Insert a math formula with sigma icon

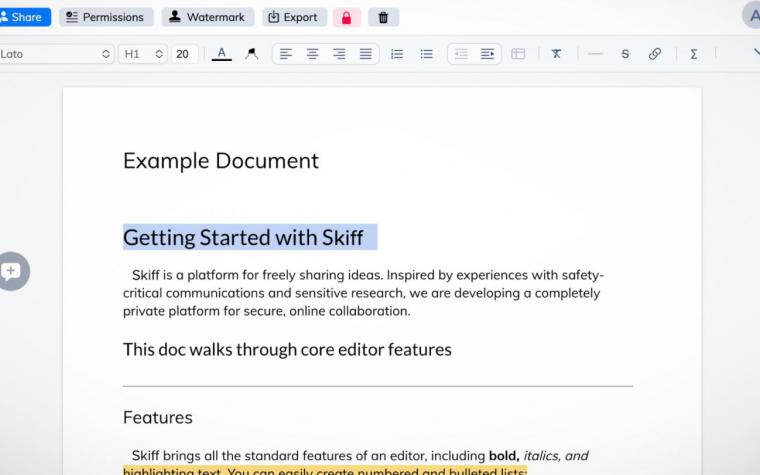(x=694, y=54)
